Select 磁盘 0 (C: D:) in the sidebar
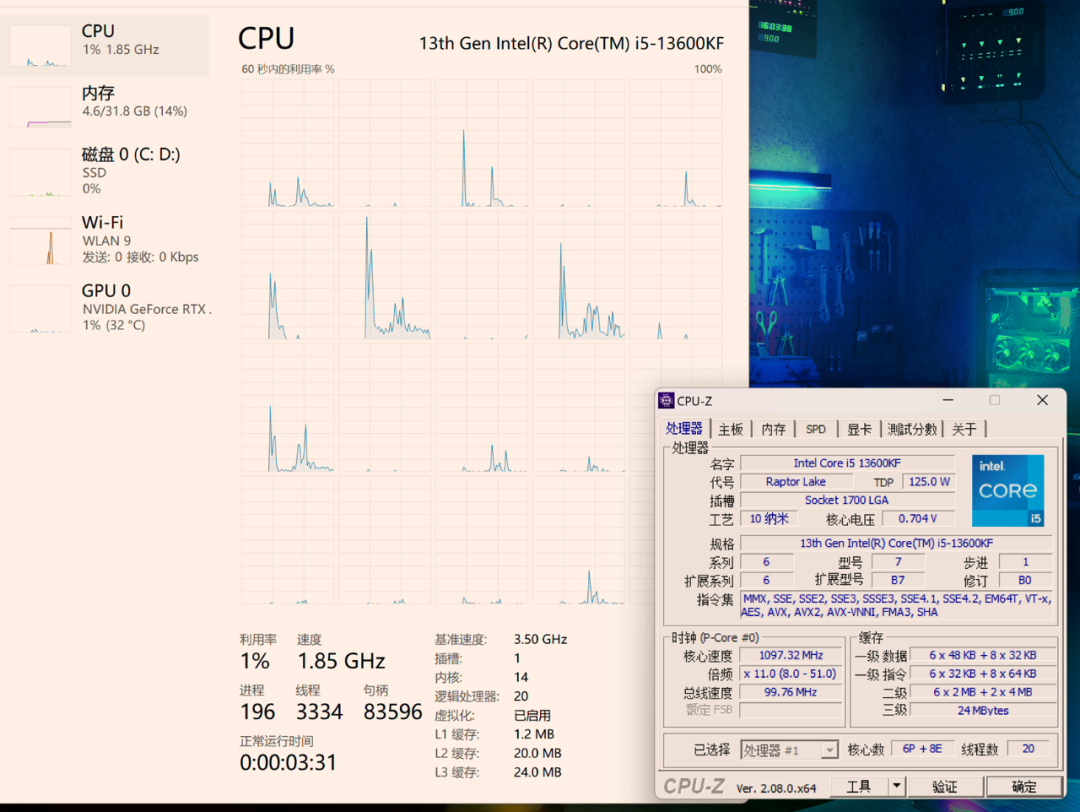The width and height of the screenshot is (1080, 812). [105, 171]
